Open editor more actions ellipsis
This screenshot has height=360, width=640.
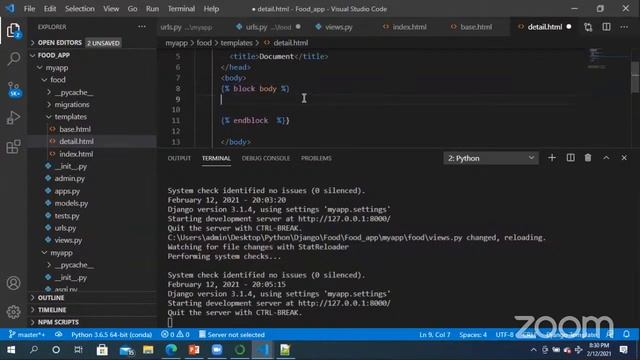point(624,27)
